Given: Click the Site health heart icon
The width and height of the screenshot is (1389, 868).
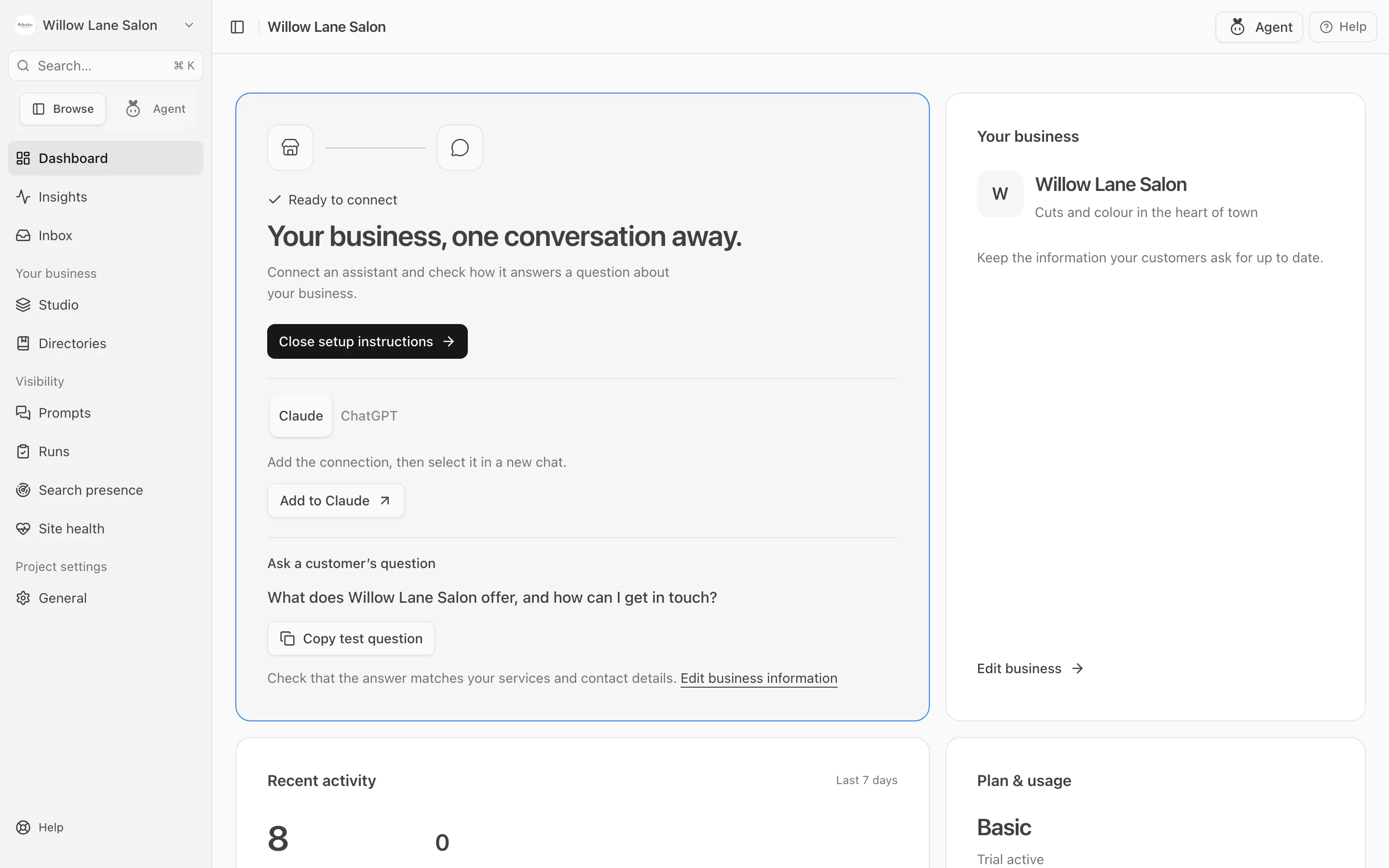Looking at the screenshot, I should [23, 529].
